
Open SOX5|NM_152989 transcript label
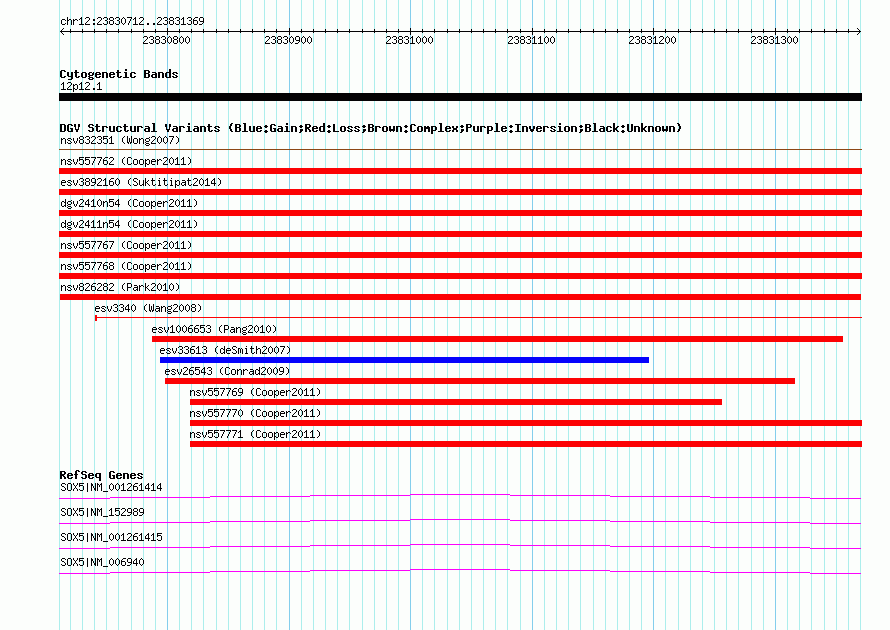tap(102, 513)
